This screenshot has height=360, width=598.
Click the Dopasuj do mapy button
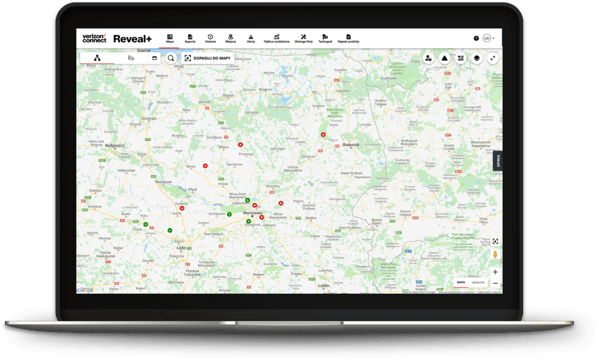point(208,58)
